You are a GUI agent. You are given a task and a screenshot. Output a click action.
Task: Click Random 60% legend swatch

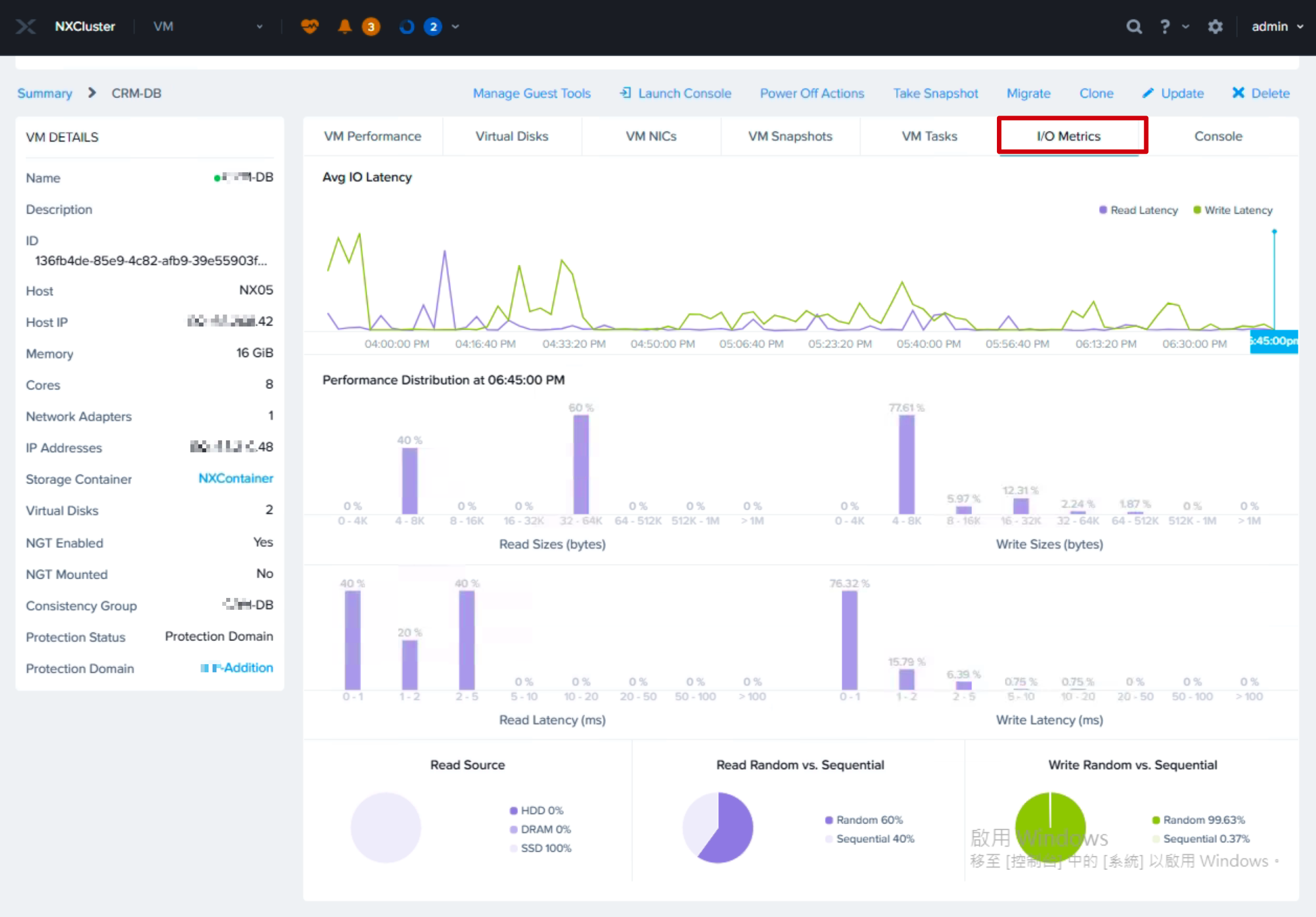828,820
